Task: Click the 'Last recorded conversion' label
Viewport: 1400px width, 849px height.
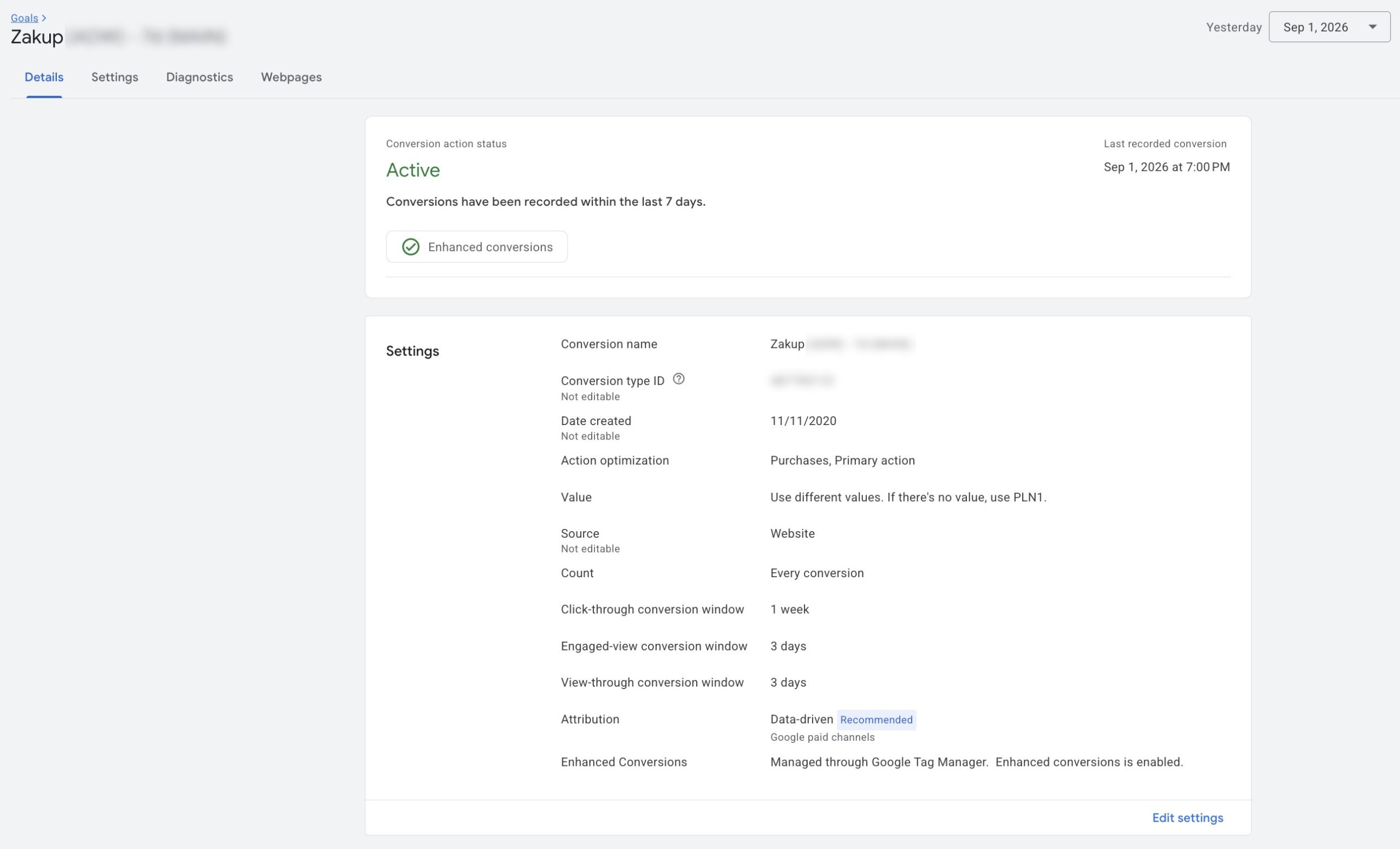Action: [1165, 144]
